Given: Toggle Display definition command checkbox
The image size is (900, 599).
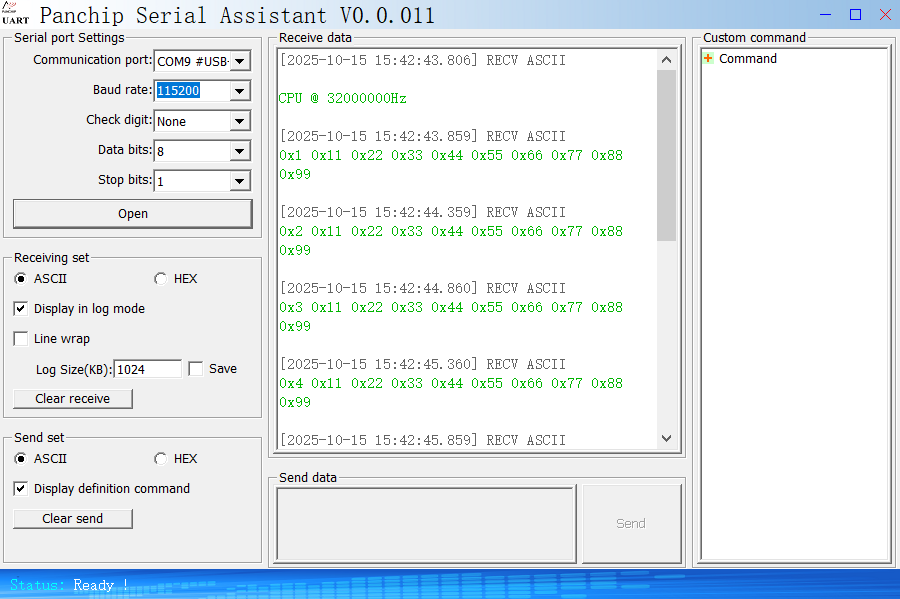Looking at the screenshot, I should (x=21, y=489).
